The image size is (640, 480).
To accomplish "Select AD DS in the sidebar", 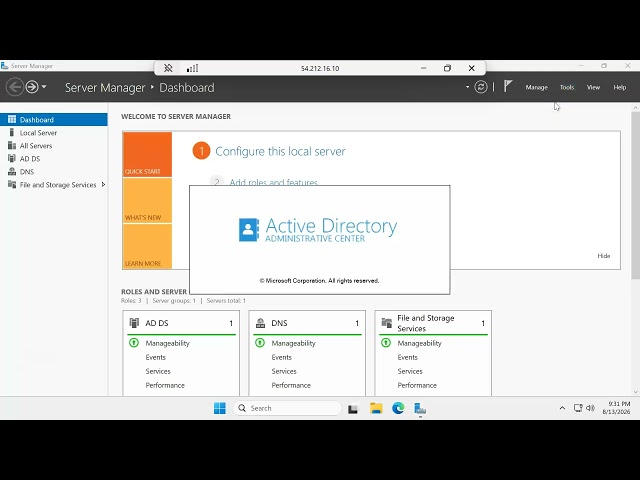I will (53, 159).
